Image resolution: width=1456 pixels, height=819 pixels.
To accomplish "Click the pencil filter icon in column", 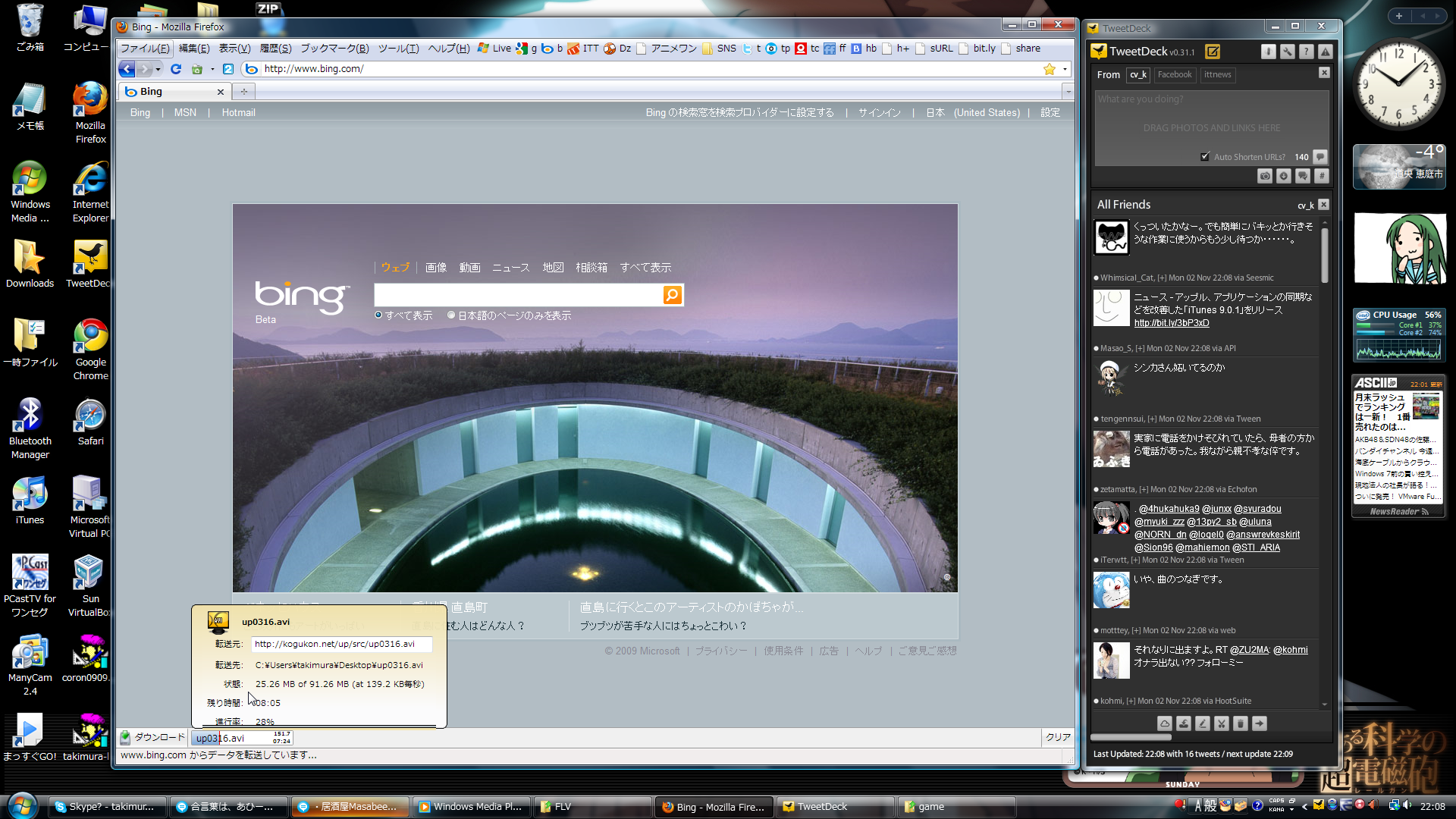I will click(x=1203, y=723).
